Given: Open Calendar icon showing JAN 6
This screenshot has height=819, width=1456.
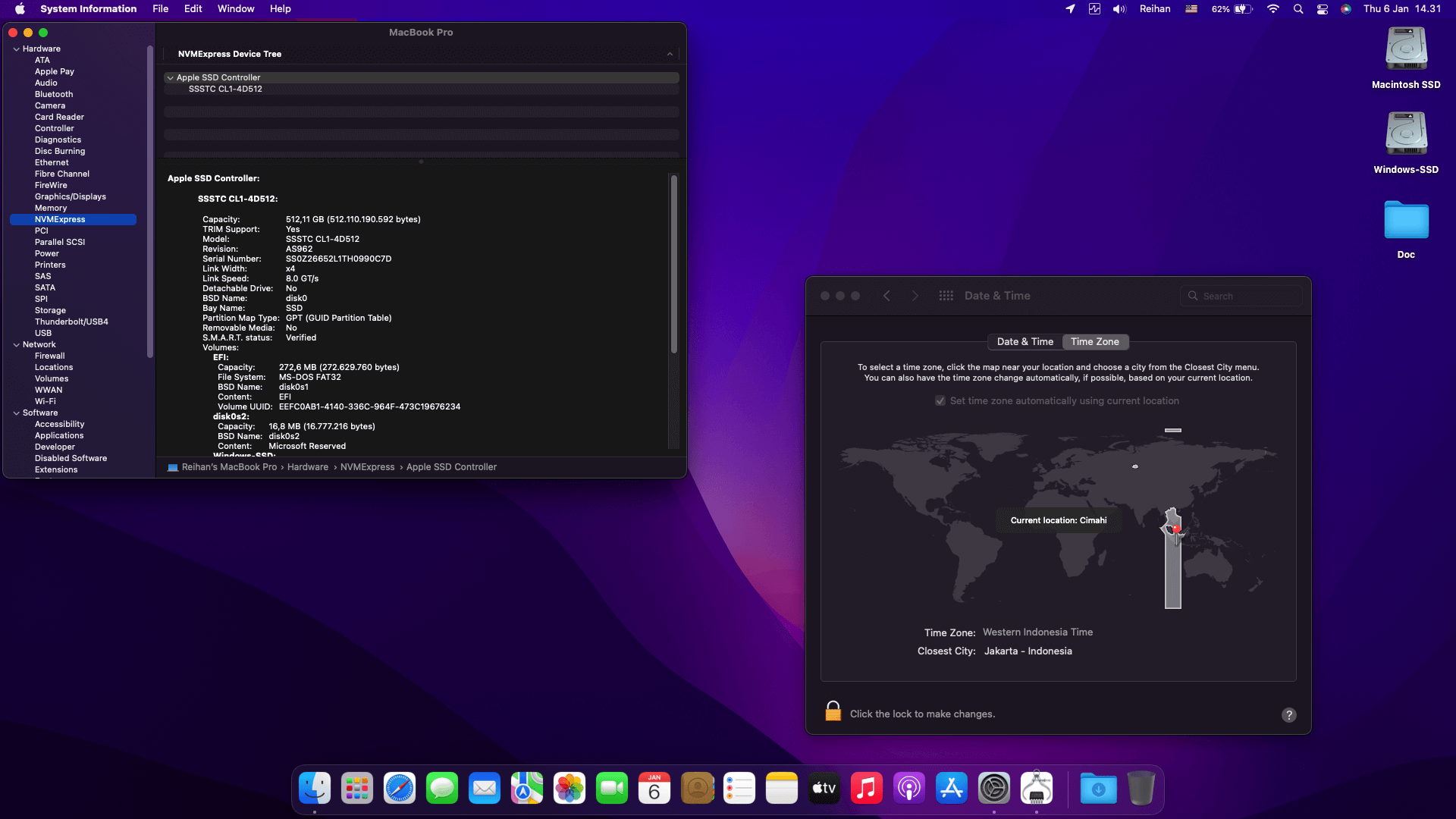Looking at the screenshot, I should pyautogui.click(x=654, y=789).
